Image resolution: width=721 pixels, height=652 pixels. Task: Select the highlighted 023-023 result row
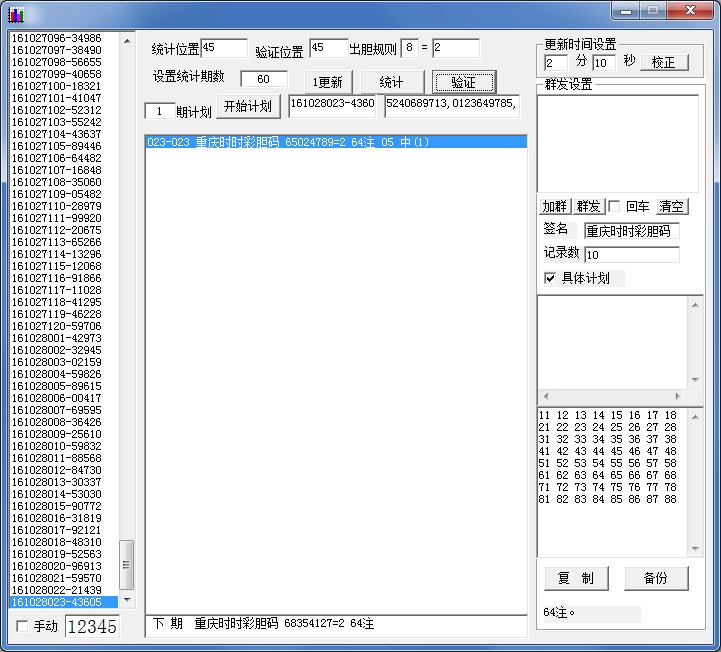(x=335, y=142)
